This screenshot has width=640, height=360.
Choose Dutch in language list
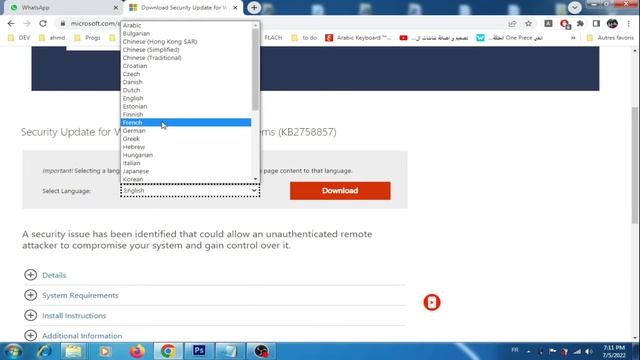186,90
